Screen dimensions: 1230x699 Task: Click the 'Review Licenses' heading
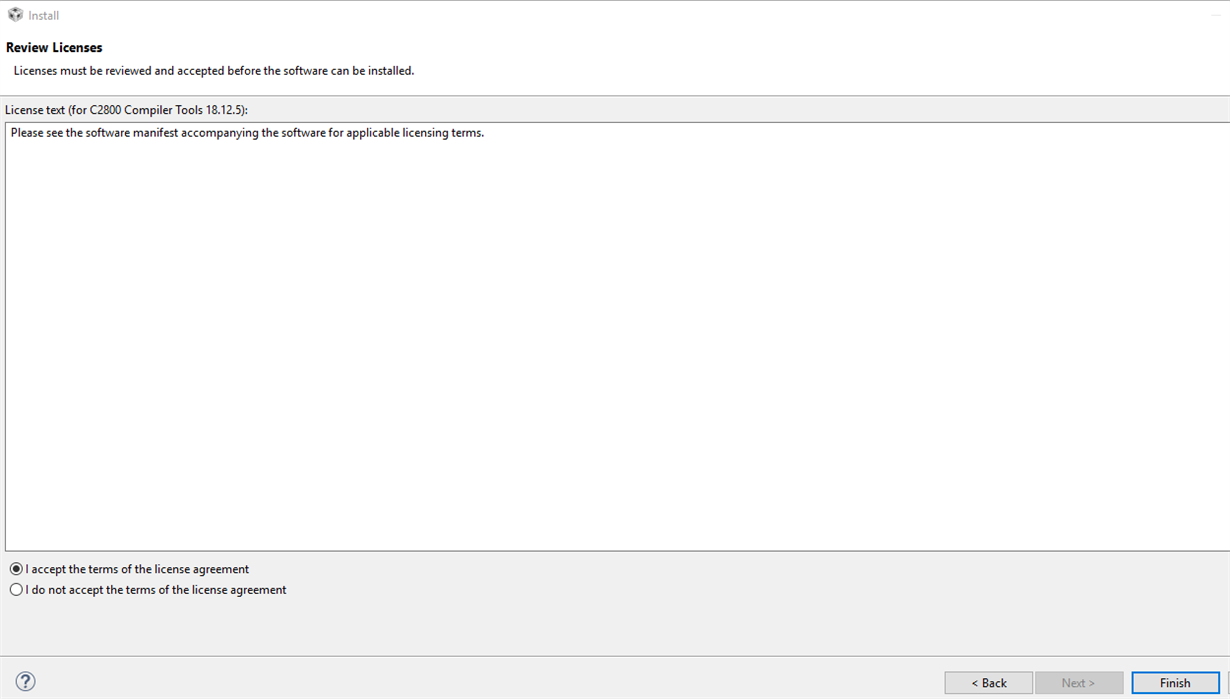(54, 47)
